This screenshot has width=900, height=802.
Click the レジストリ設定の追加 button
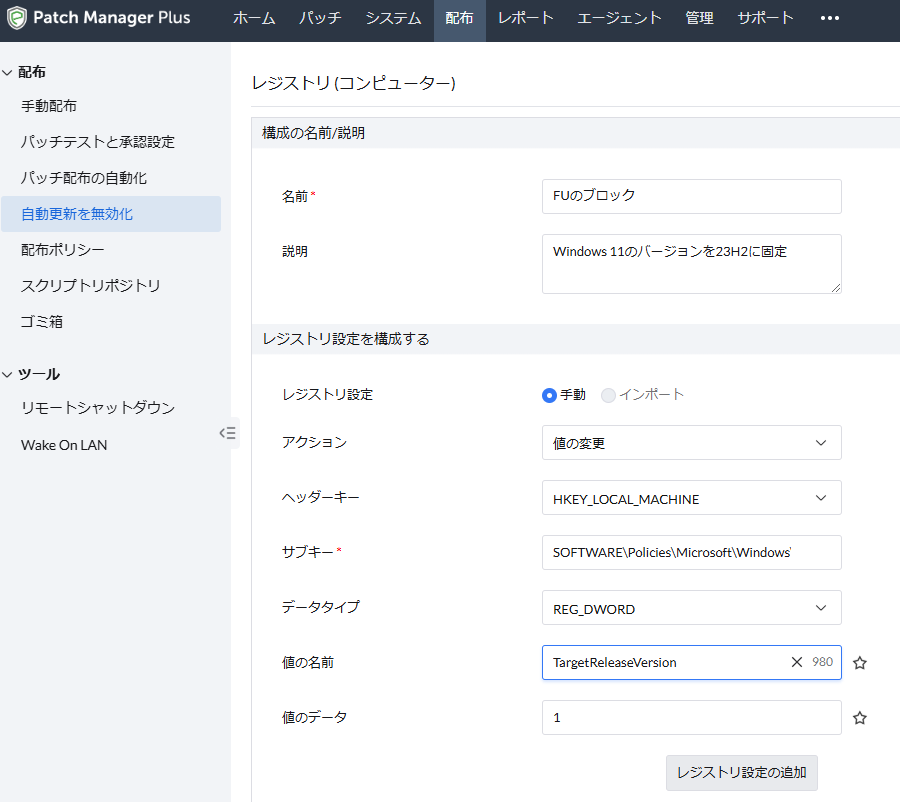pos(741,773)
